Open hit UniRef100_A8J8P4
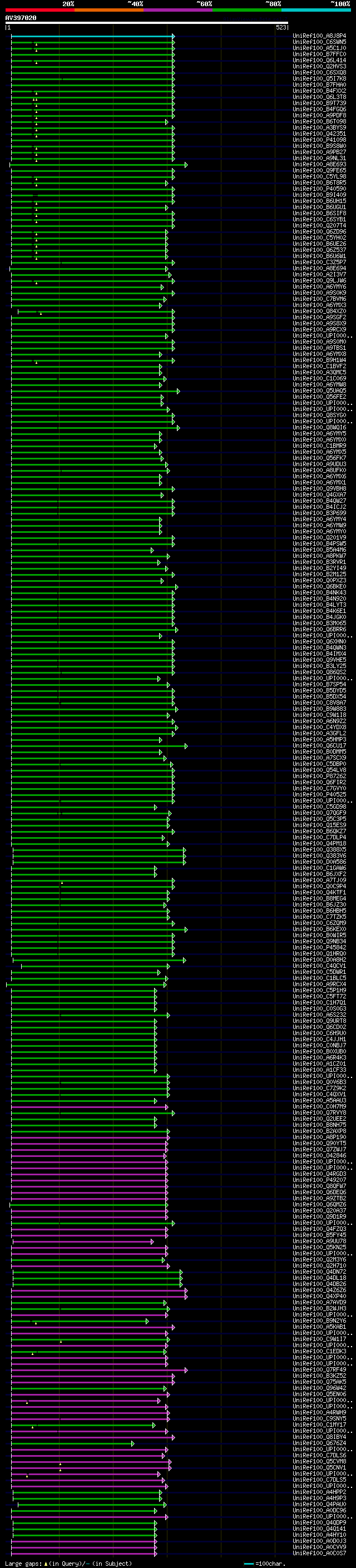The image size is (356, 1568). click(x=319, y=36)
